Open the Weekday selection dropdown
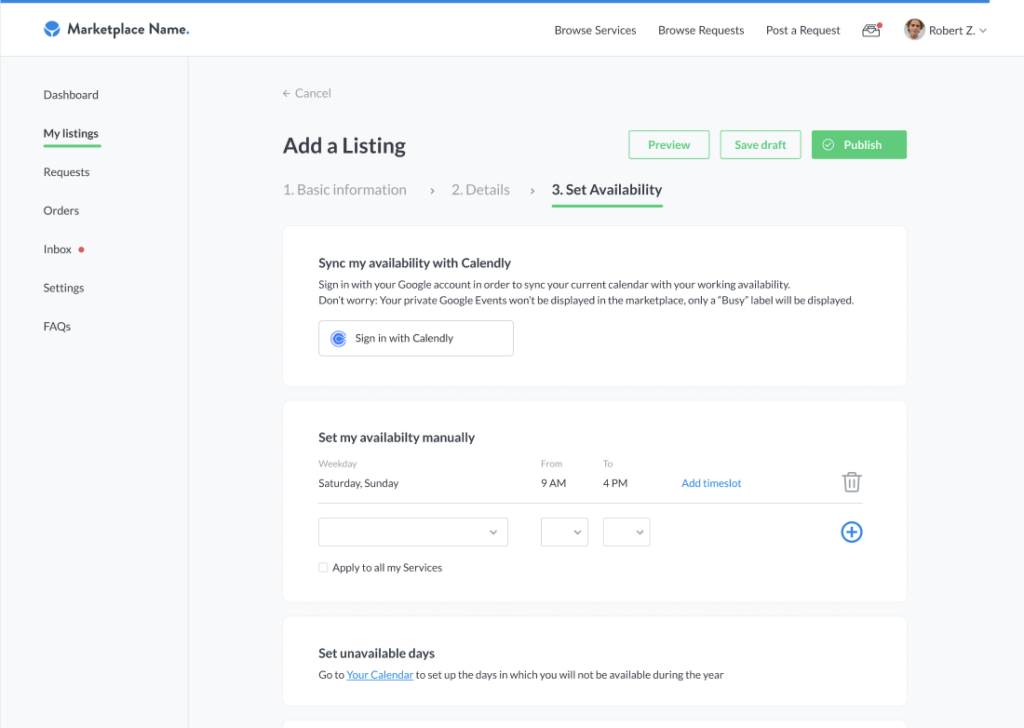This screenshot has height=728, width=1024. click(413, 532)
